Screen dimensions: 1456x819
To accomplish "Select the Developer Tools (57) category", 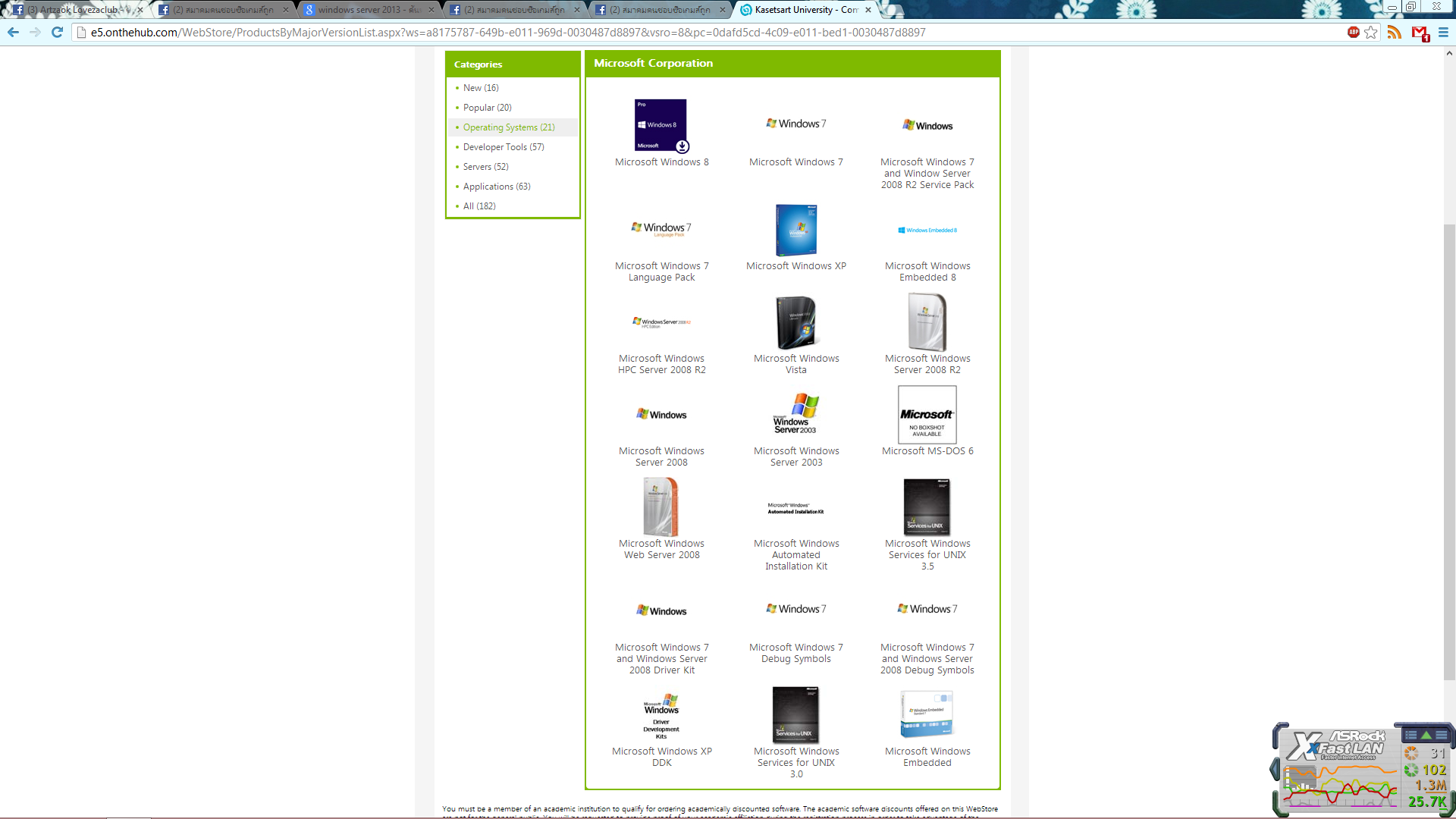I will (x=503, y=147).
